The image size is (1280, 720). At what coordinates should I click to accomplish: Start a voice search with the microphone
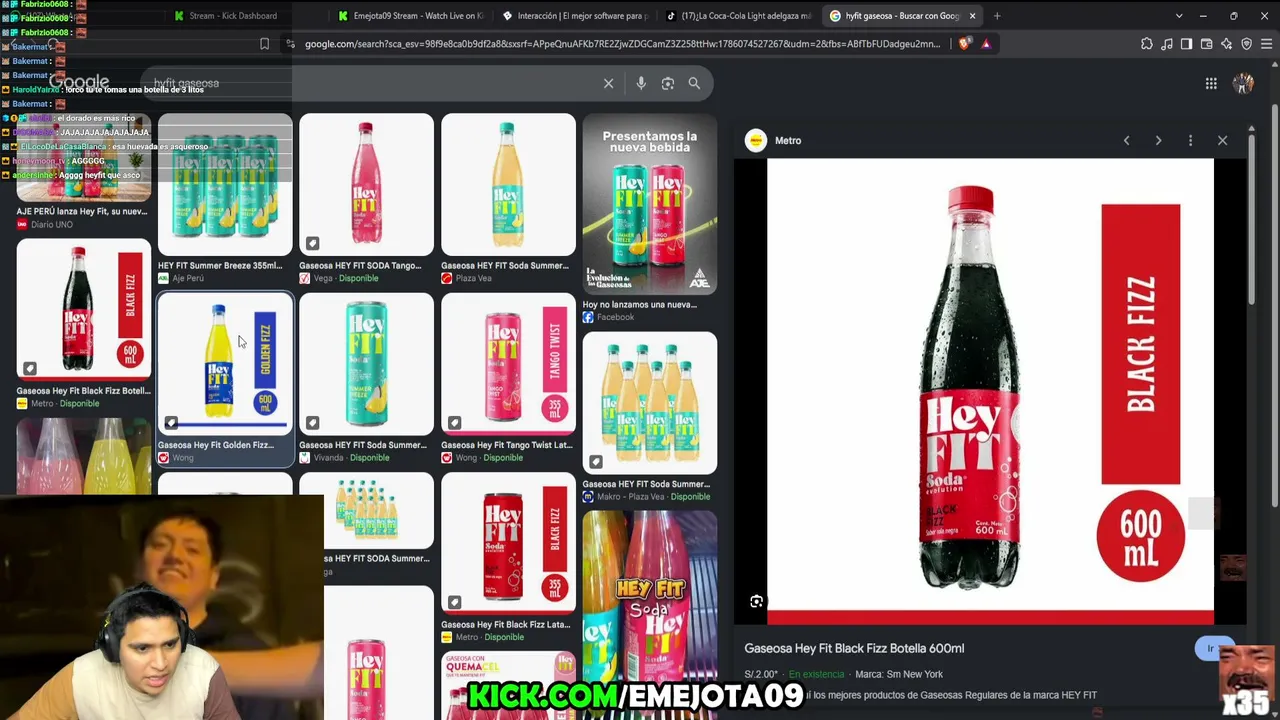tap(641, 84)
